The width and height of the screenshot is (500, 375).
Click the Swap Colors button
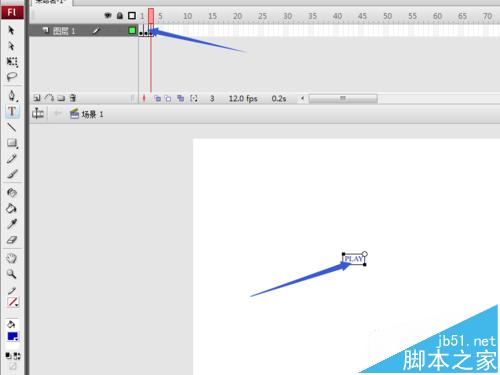(17, 356)
